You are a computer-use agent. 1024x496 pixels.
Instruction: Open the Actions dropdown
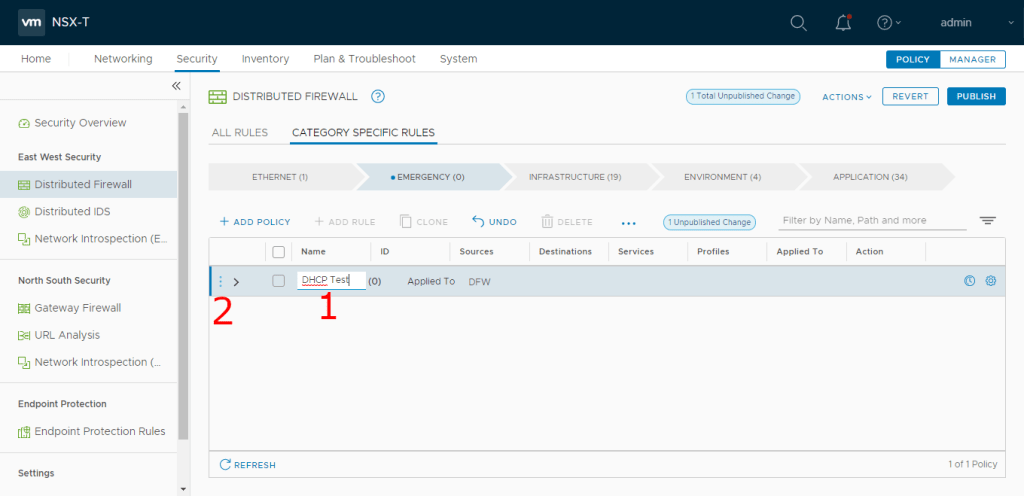(846, 97)
